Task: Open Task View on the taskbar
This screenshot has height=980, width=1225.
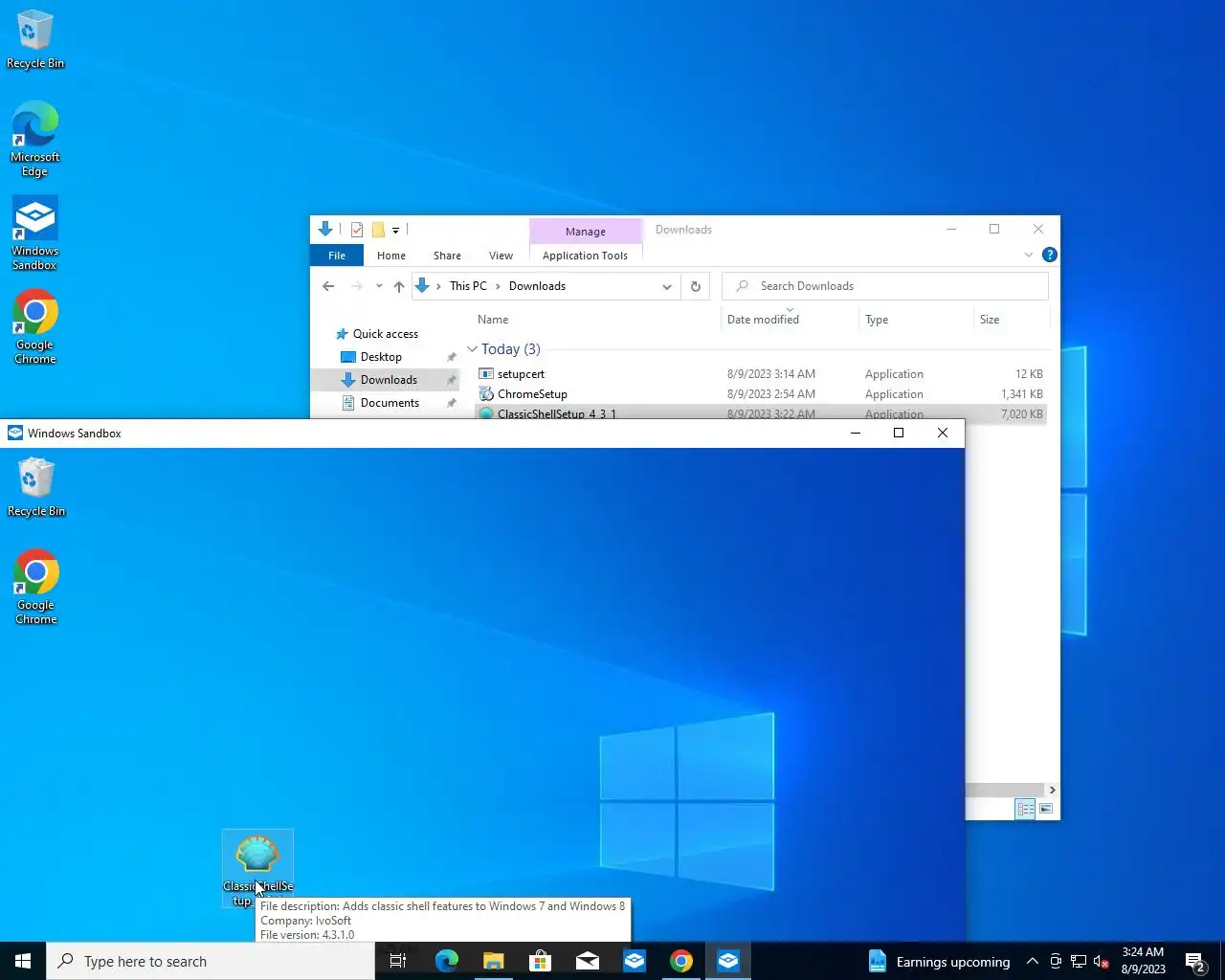Action: 398,961
